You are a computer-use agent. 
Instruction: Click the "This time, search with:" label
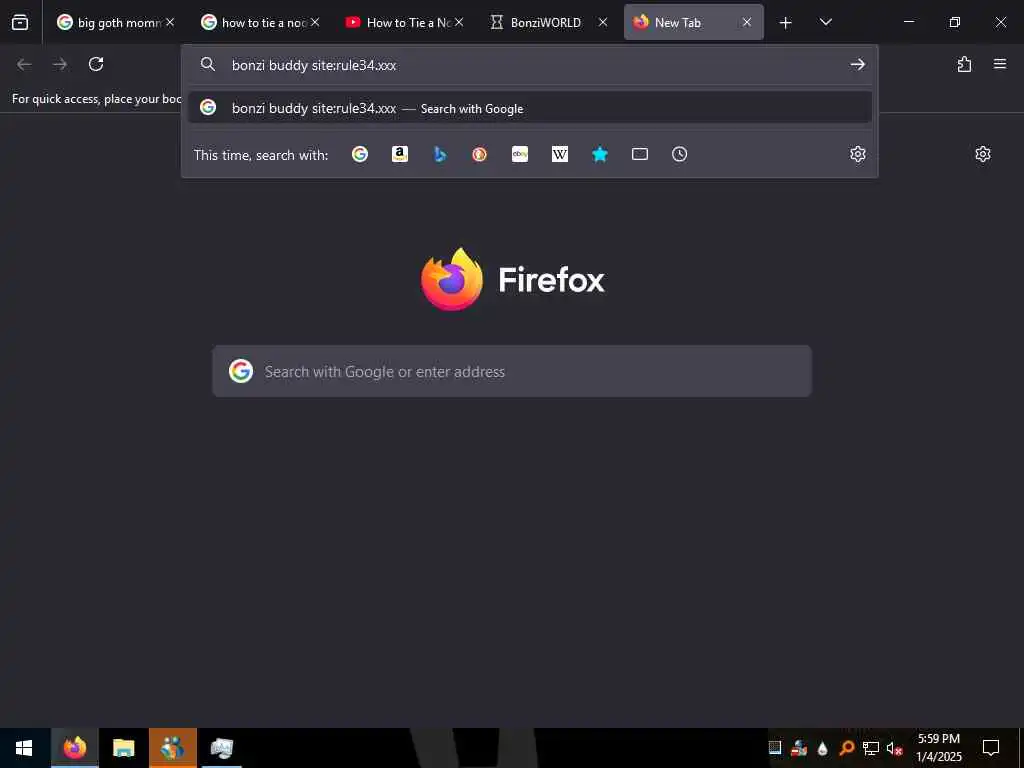click(x=261, y=155)
